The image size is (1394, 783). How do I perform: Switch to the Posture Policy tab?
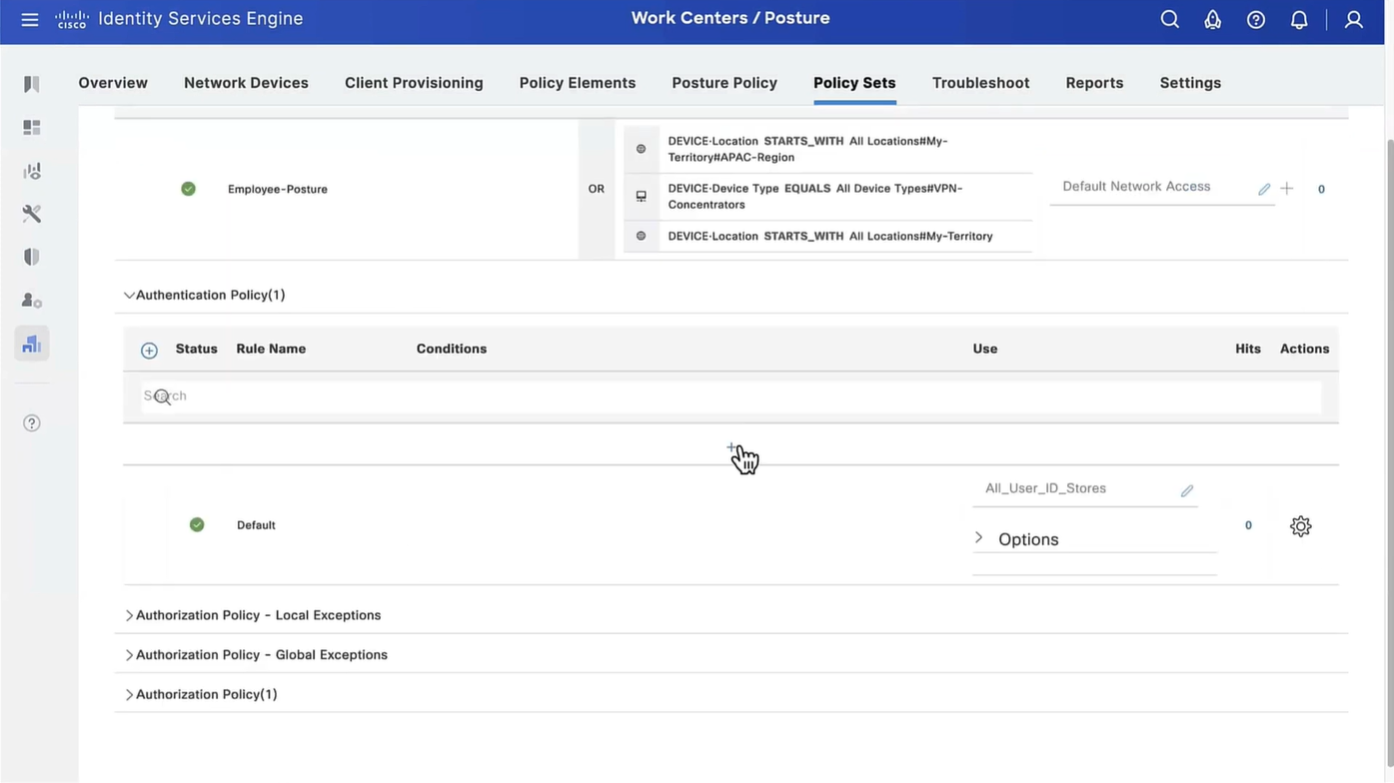tap(724, 83)
